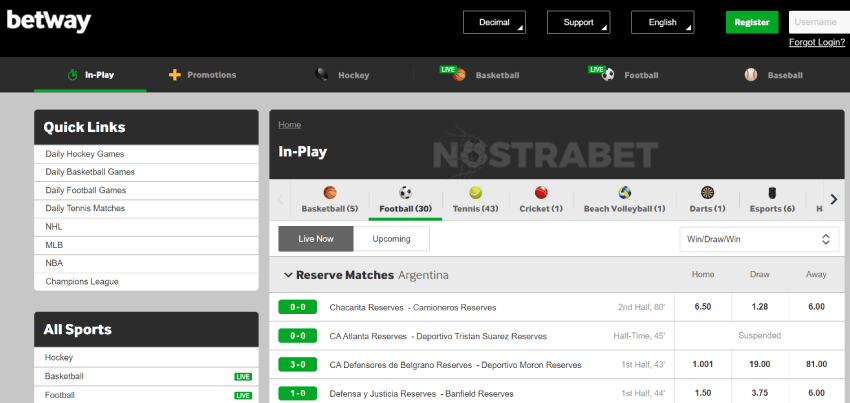The image size is (850, 403).
Task: Bet on draw odds 1.28 for Chacarita match
Action: click(x=759, y=307)
